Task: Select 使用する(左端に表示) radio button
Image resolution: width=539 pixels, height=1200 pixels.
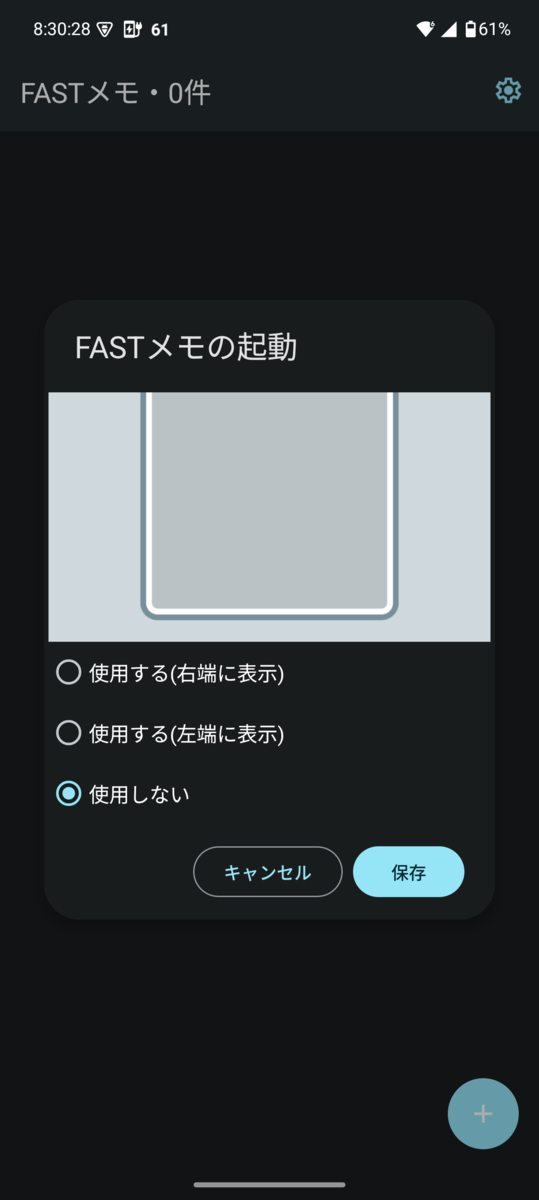Action: coord(68,733)
